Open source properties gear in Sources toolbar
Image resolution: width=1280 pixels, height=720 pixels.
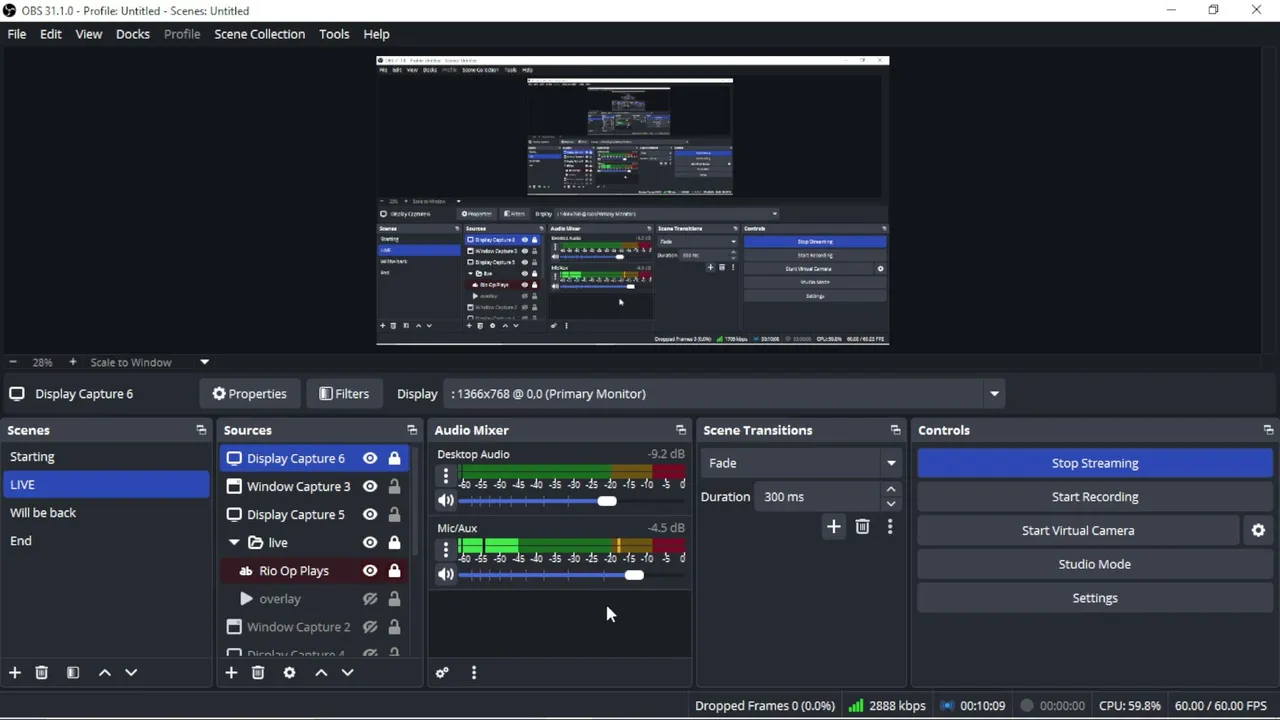point(290,673)
